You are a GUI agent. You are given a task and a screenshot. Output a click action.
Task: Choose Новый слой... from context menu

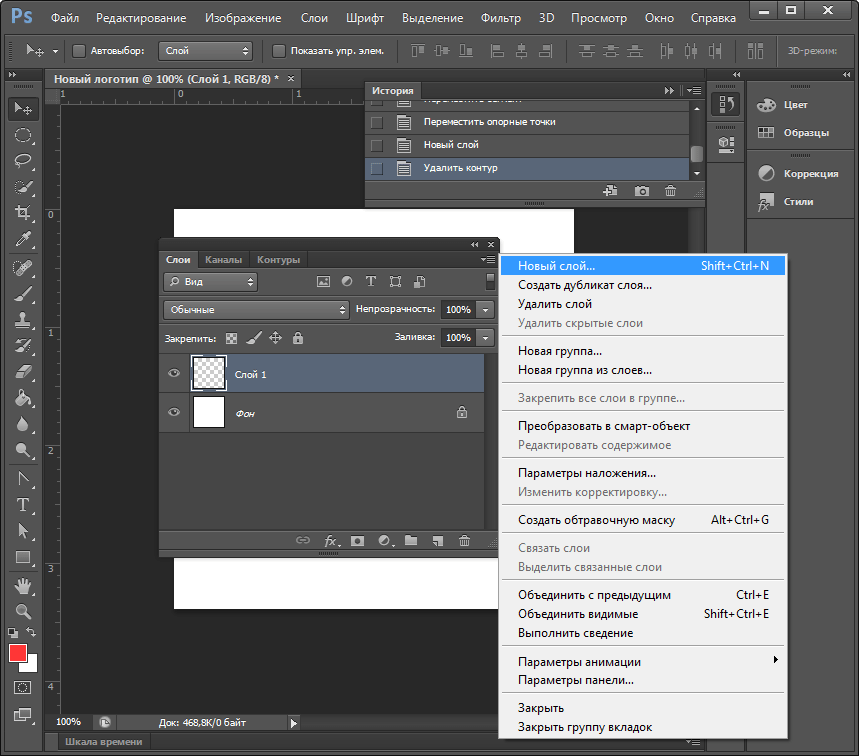click(556, 266)
